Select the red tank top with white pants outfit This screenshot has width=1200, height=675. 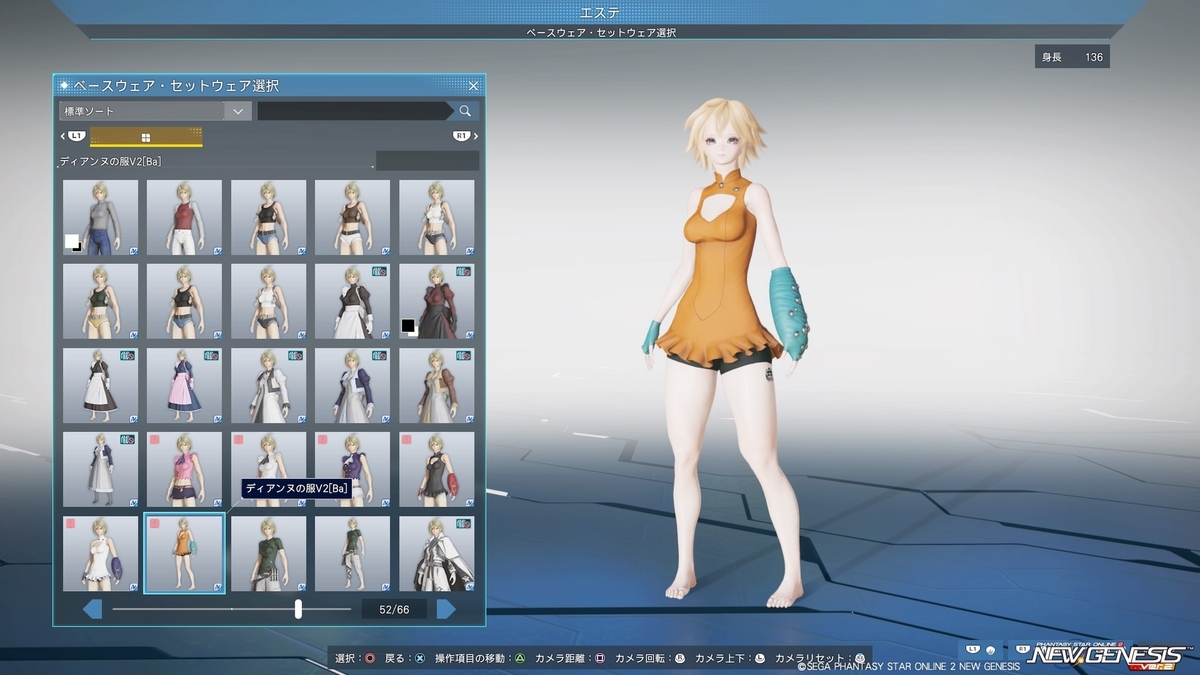click(x=184, y=217)
